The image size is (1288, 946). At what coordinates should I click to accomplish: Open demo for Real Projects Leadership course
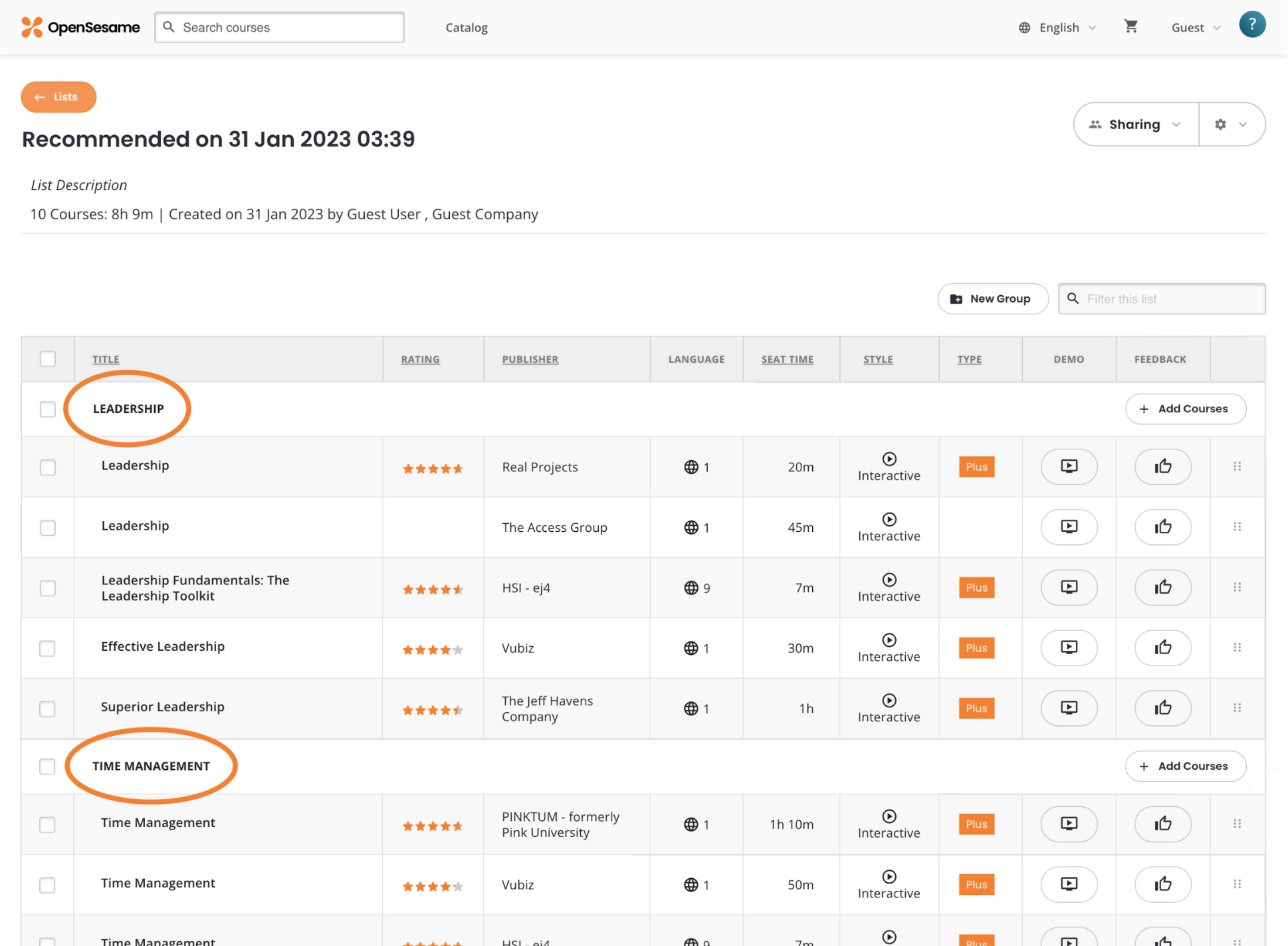(1069, 467)
